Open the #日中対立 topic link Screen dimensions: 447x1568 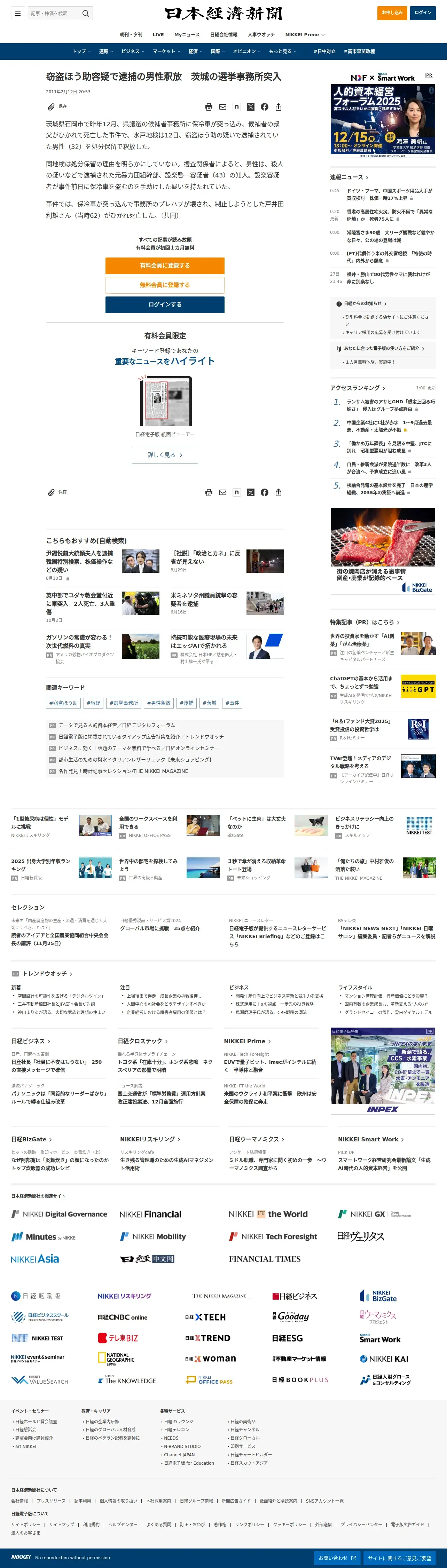click(x=324, y=51)
